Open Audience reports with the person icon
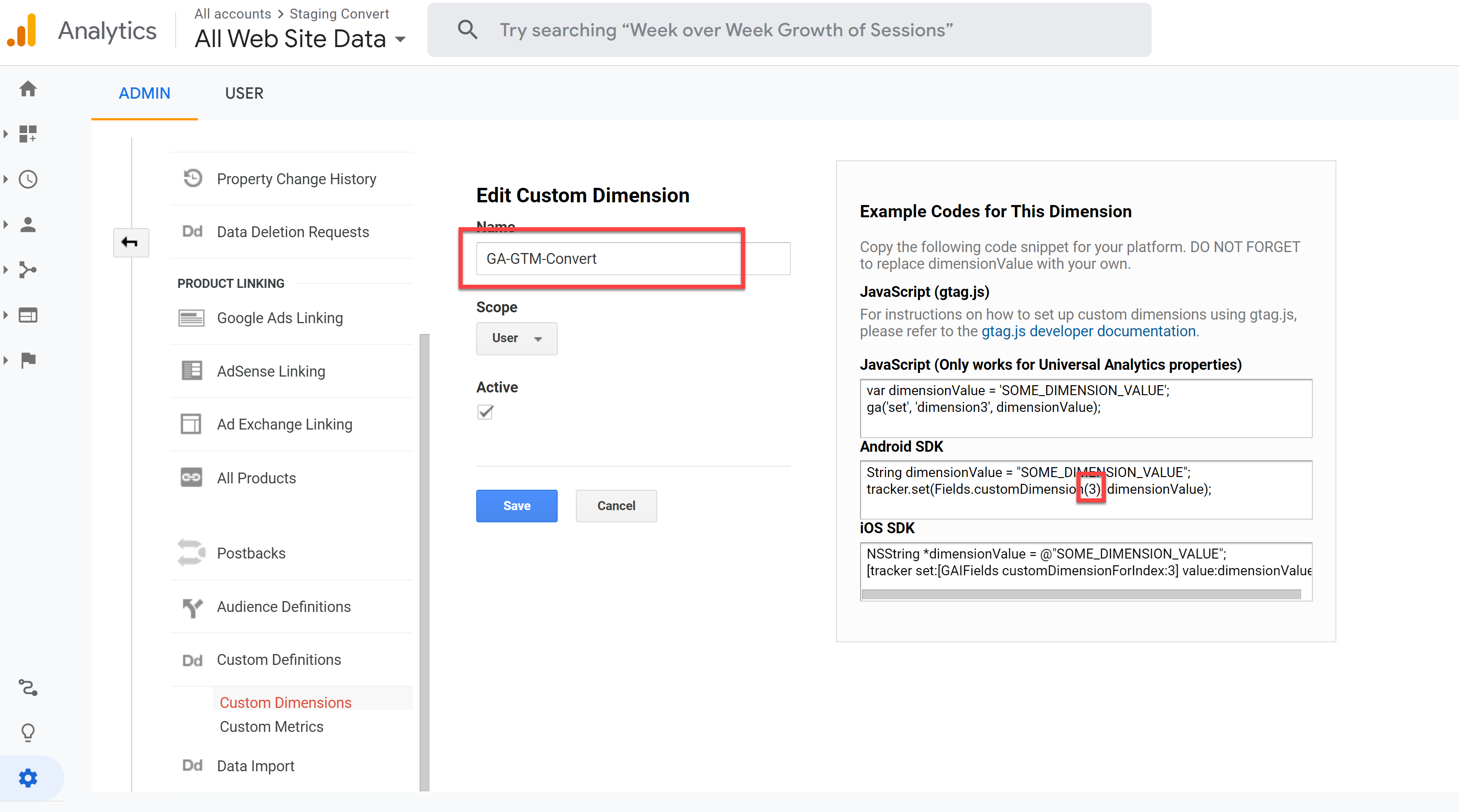 click(x=28, y=224)
